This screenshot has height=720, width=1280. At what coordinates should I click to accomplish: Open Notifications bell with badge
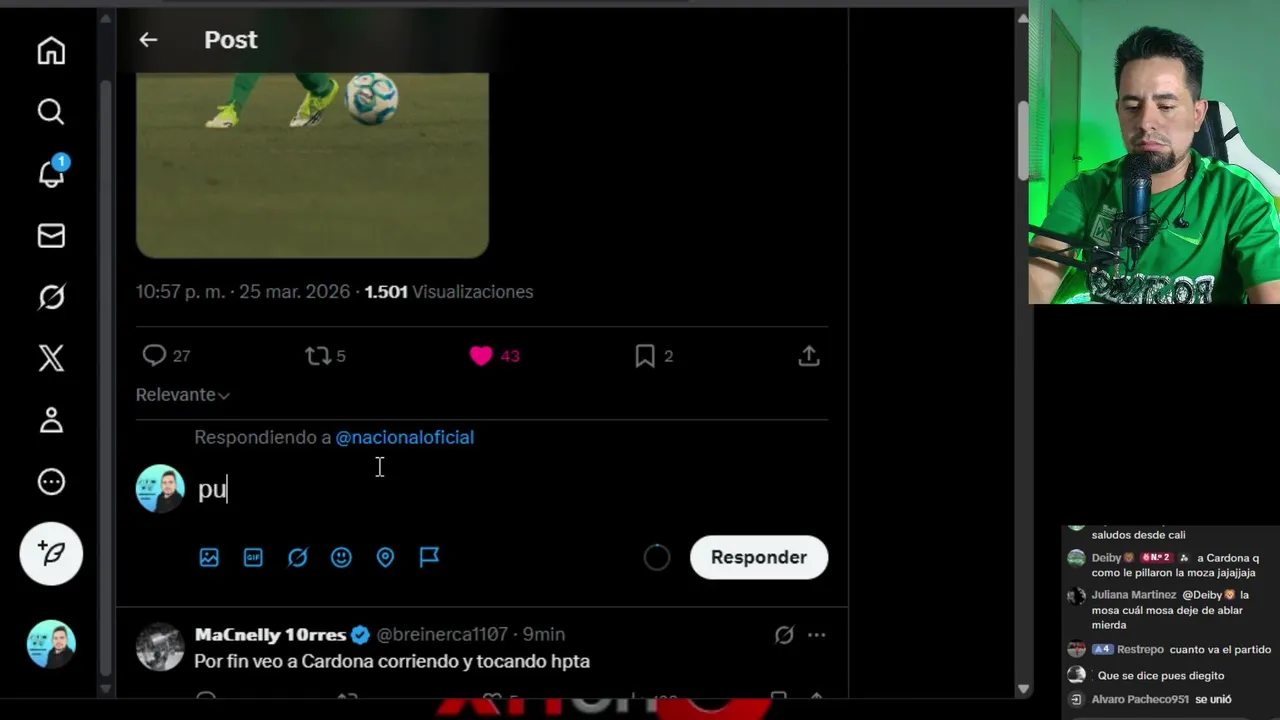click(51, 172)
